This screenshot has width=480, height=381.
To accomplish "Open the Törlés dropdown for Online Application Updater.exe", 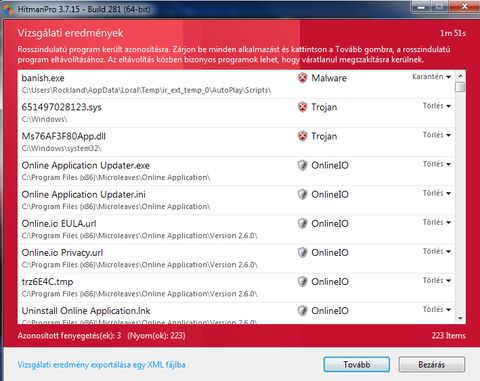I will click(437, 164).
